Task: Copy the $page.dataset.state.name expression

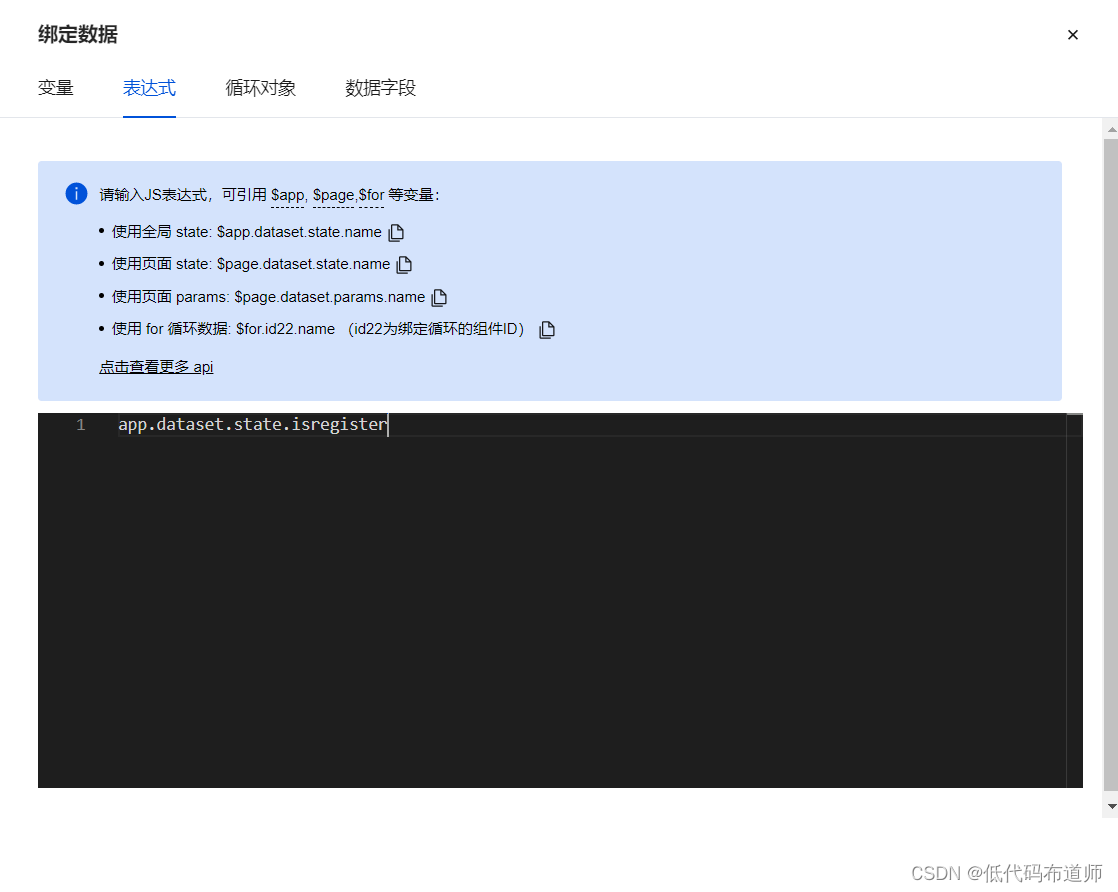Action: 404,265
